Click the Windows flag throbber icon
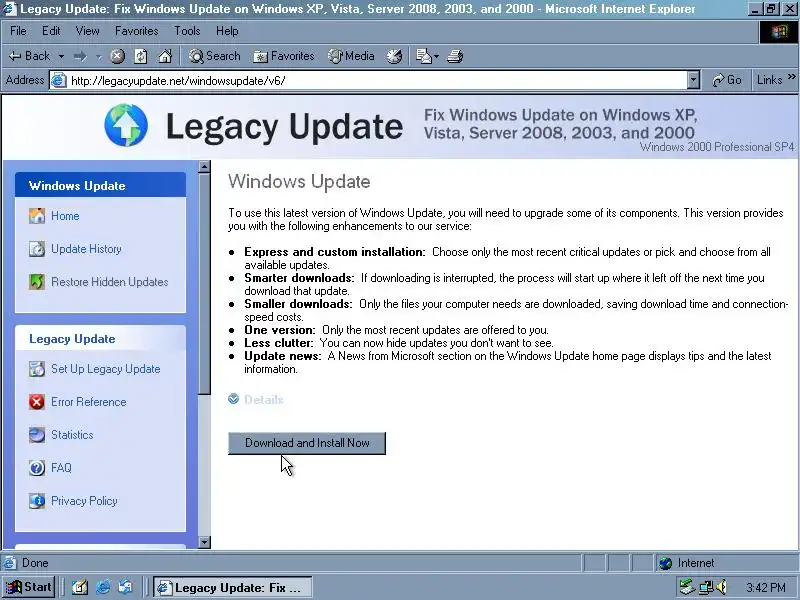The image size is (800, 600). (x=778, y=32)
